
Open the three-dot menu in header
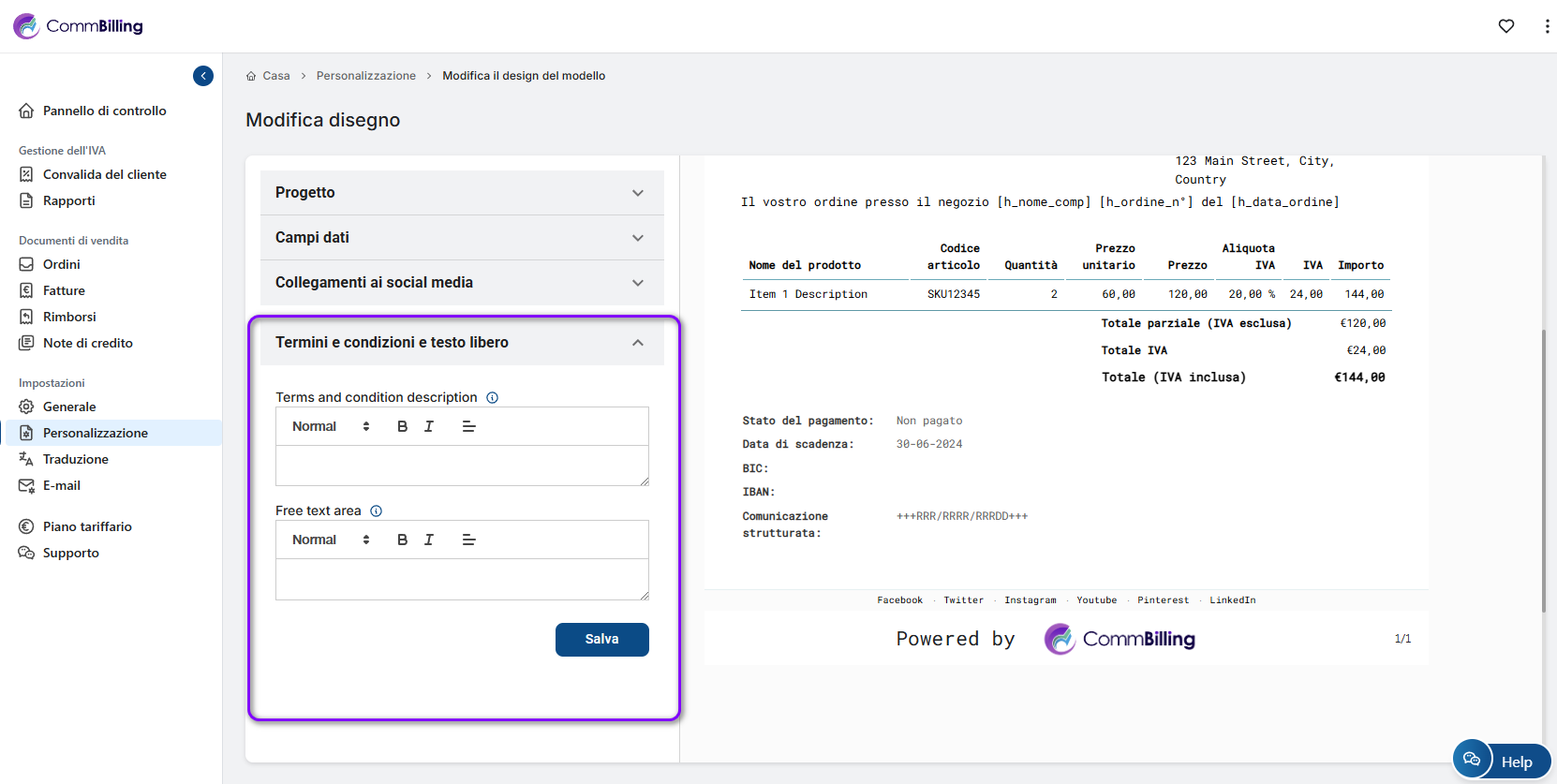(1546, 26)
